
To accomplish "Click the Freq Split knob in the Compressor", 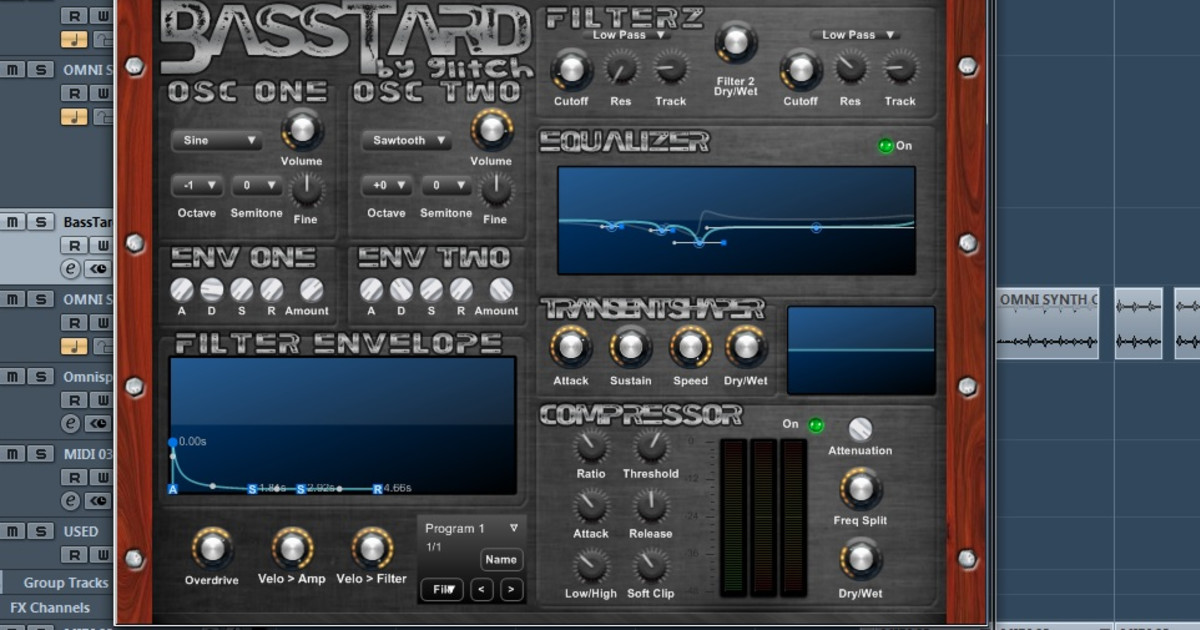I will 860,490.
